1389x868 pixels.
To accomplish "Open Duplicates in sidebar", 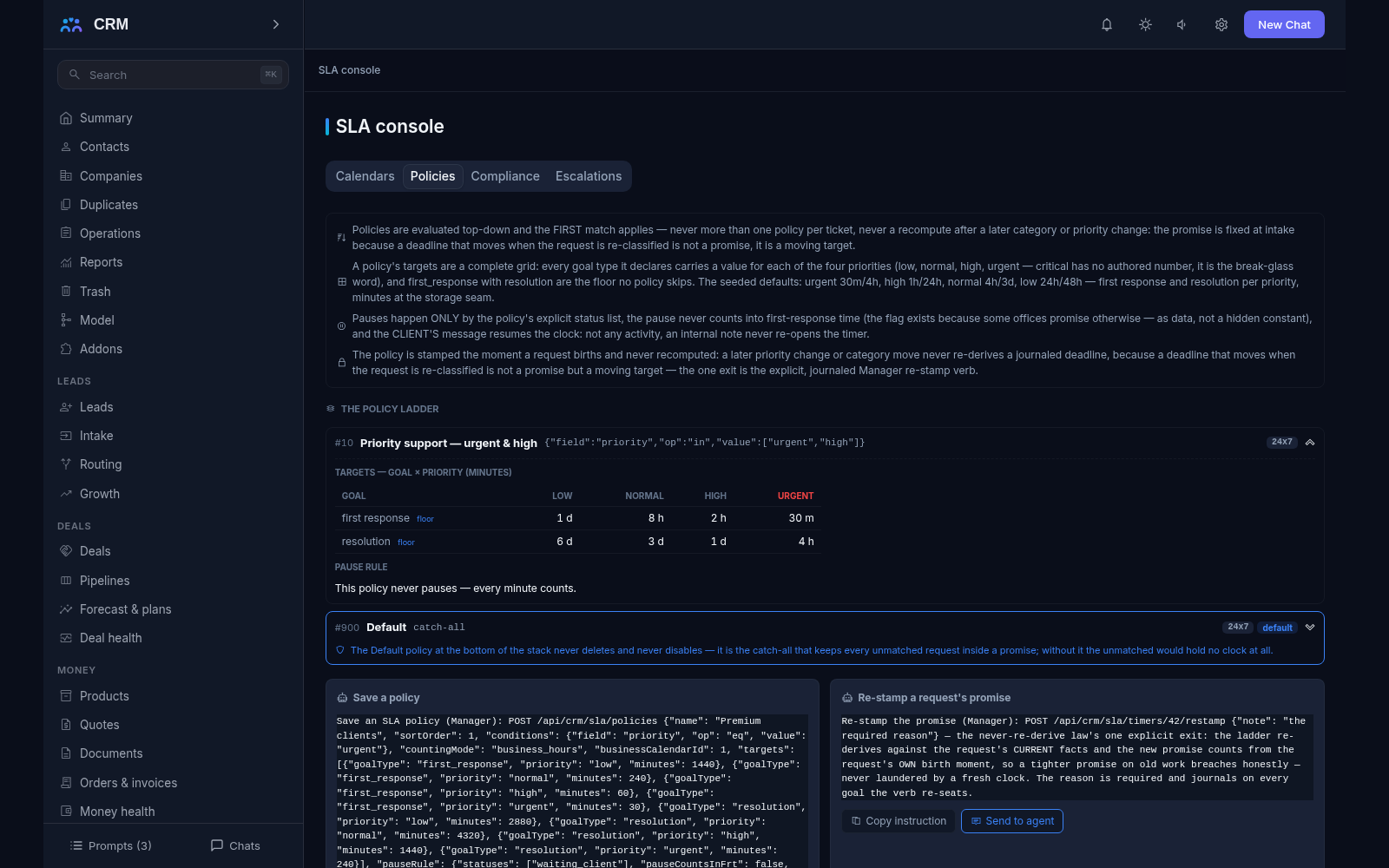I will (173, 205).
